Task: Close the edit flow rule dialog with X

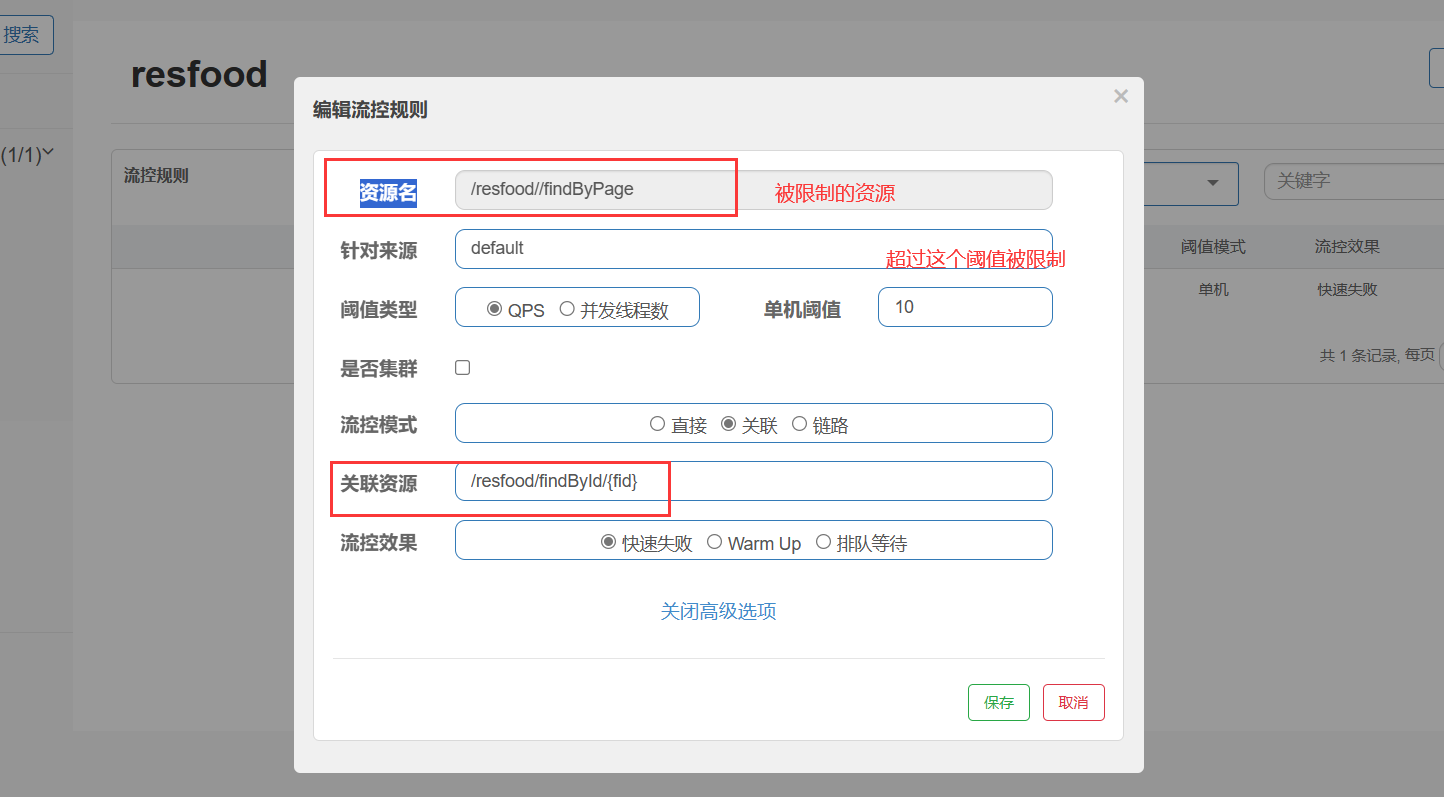Action: tap(1121, 96)
